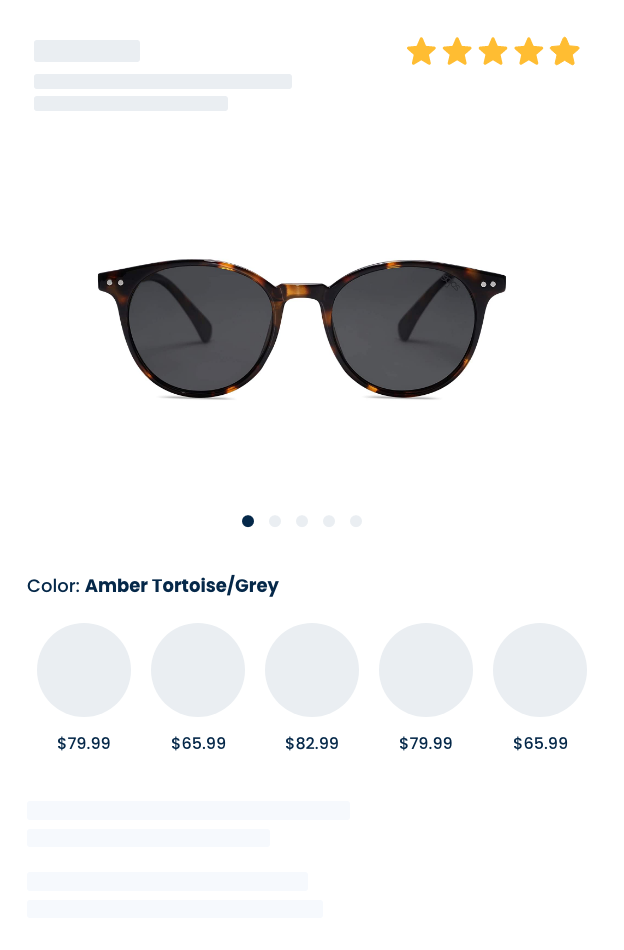
Task: Select the first color swatch priced $79.99
Action: (84, 669)
